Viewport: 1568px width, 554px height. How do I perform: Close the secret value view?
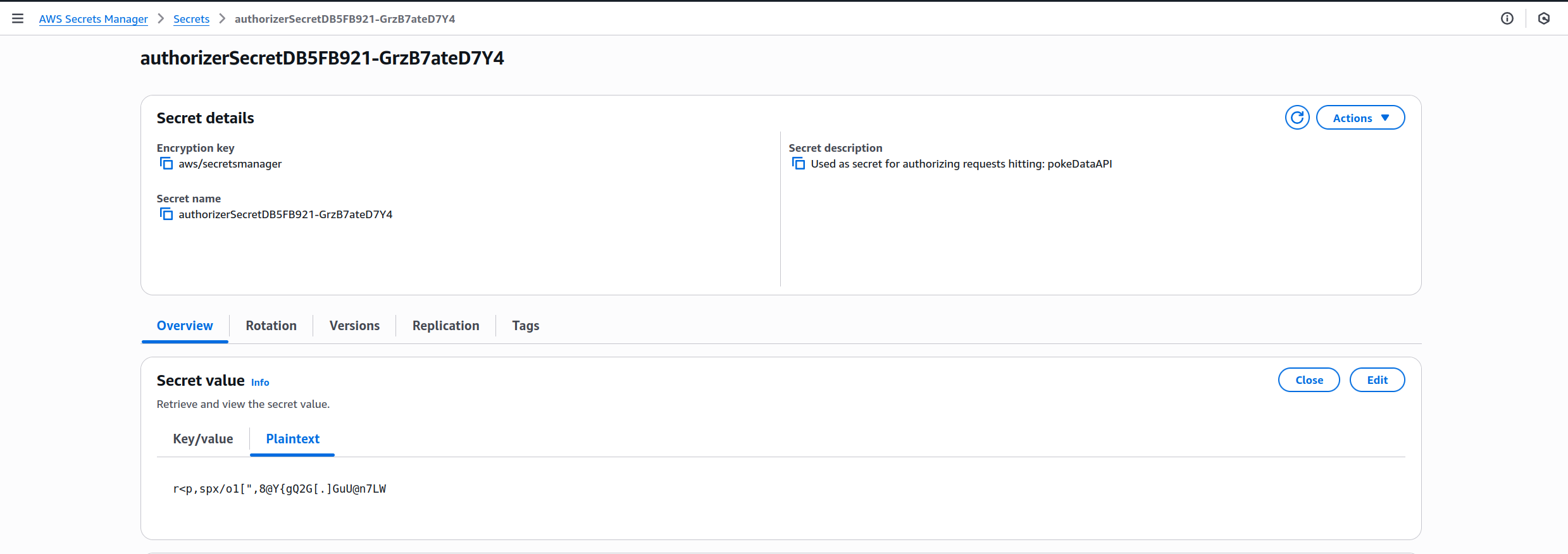coord(1309,380)
